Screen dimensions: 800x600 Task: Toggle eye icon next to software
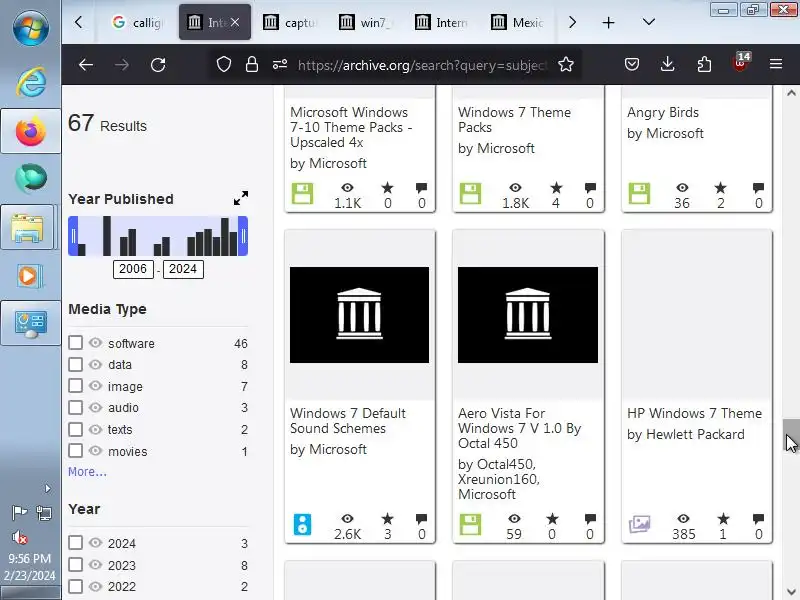pyautogui.click(x=95, y=342)
